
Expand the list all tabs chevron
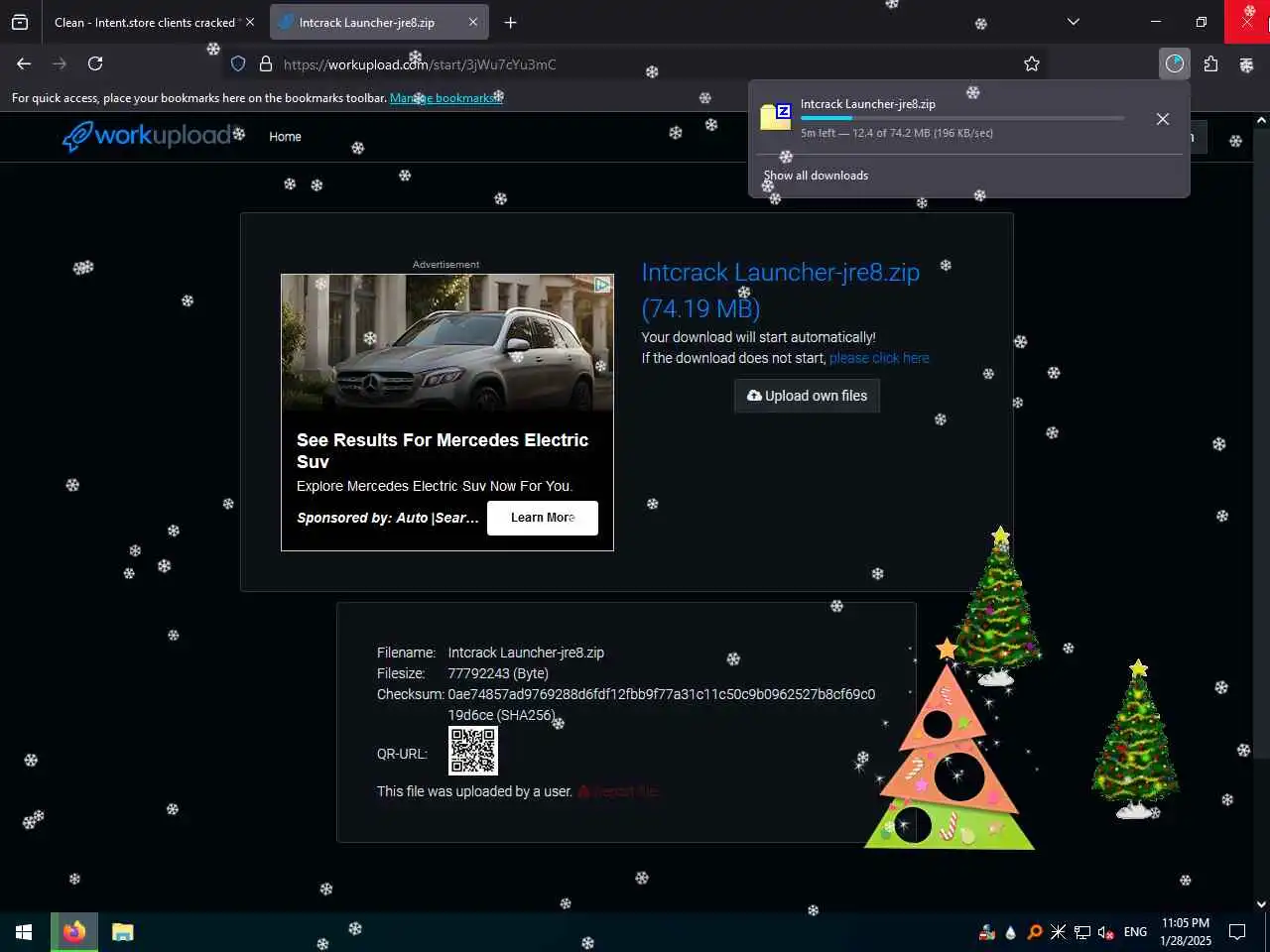(x=1073, y=22)
